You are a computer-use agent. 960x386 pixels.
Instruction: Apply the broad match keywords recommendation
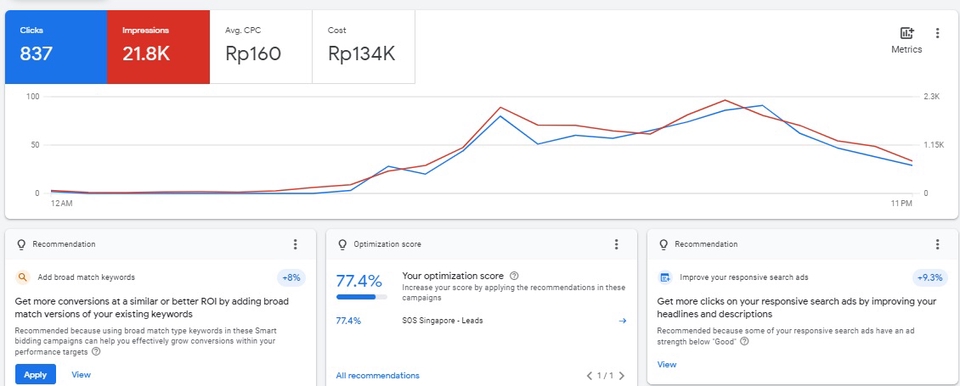tap(36, 374)
